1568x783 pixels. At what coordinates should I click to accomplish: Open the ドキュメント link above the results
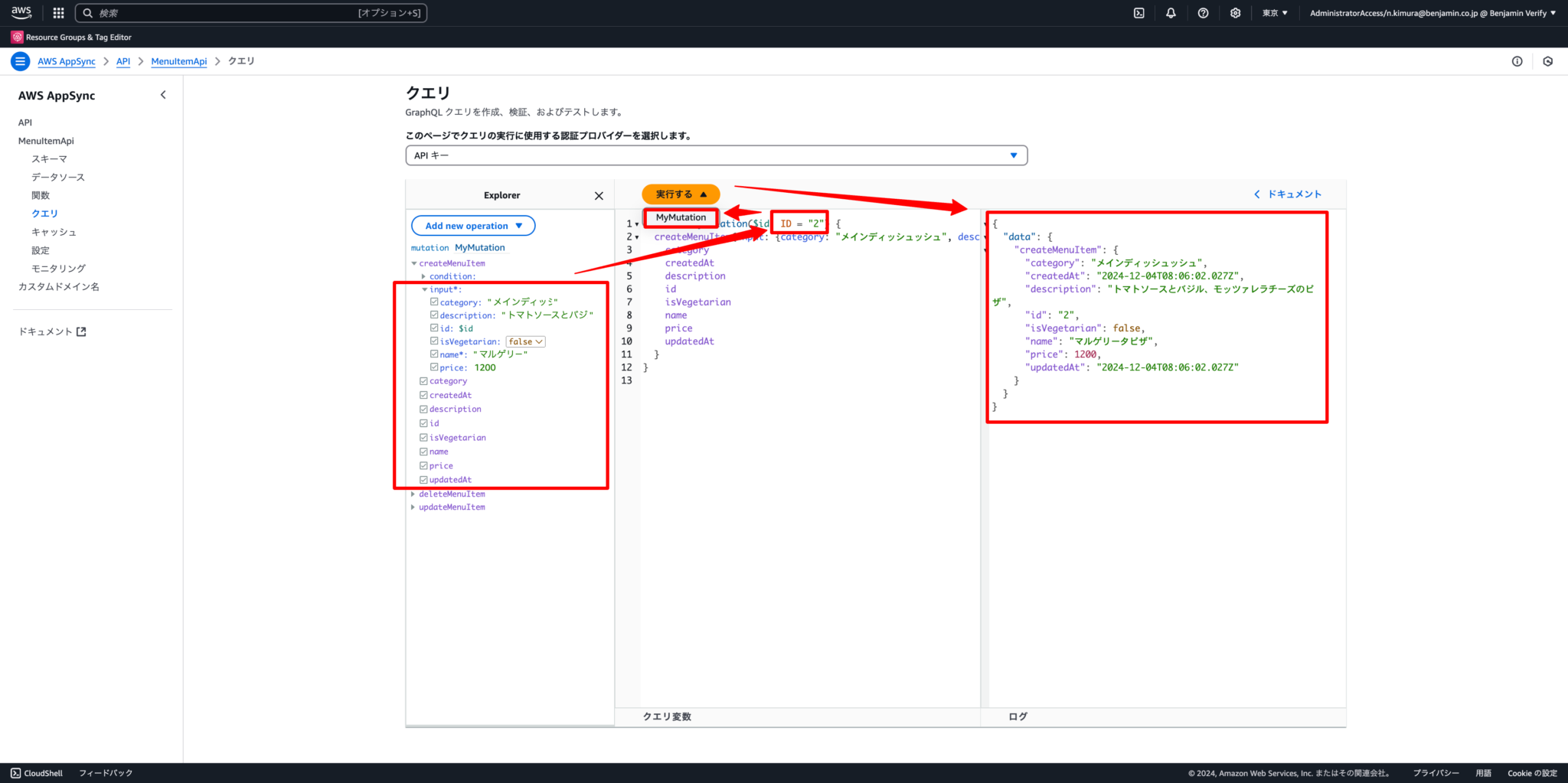tap(1294, 194)
